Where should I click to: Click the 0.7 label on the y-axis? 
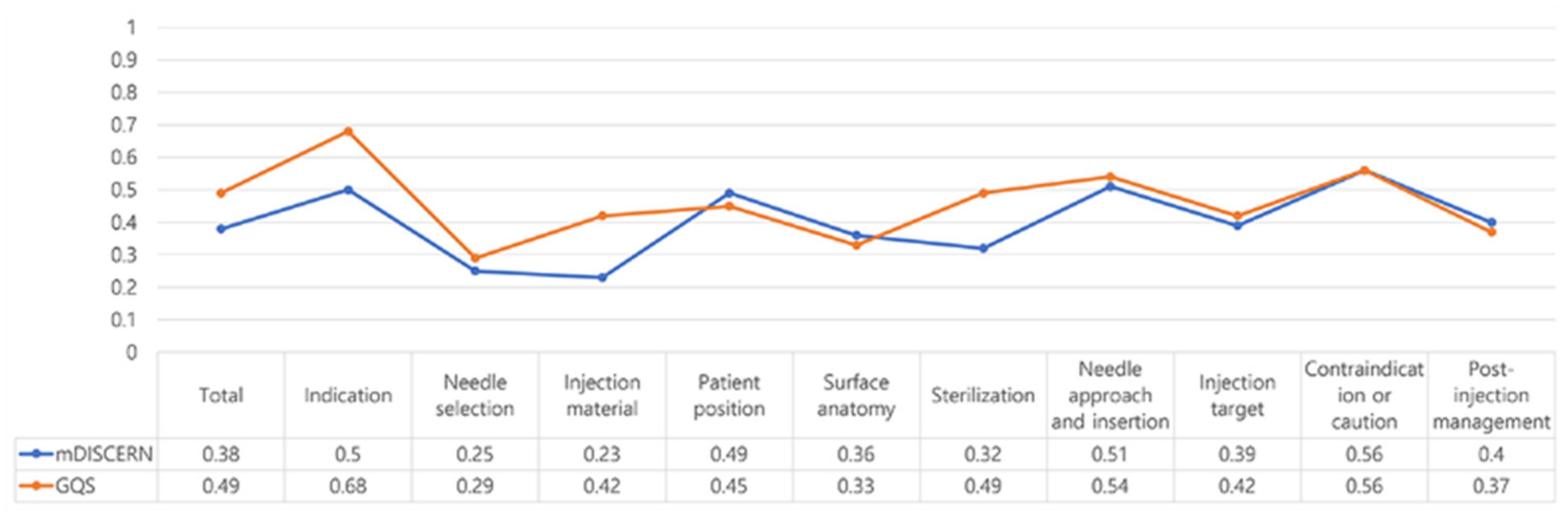124,125
